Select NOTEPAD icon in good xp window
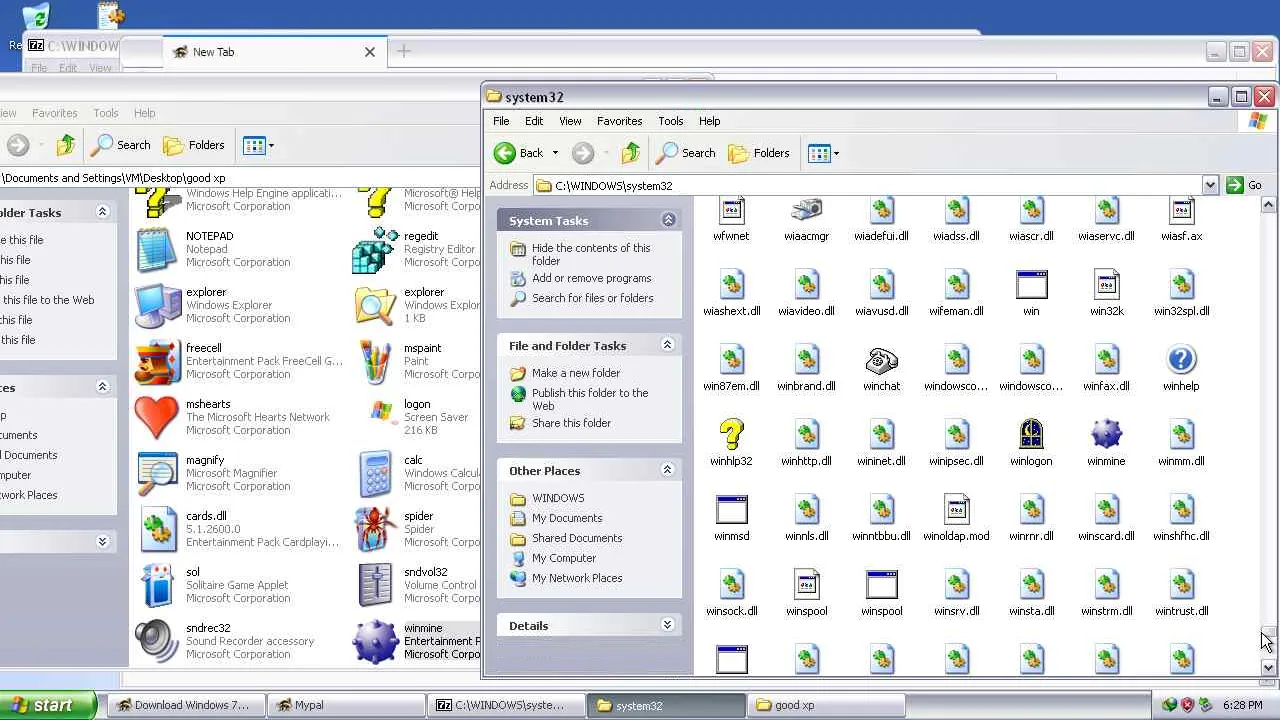 point(157,250)
